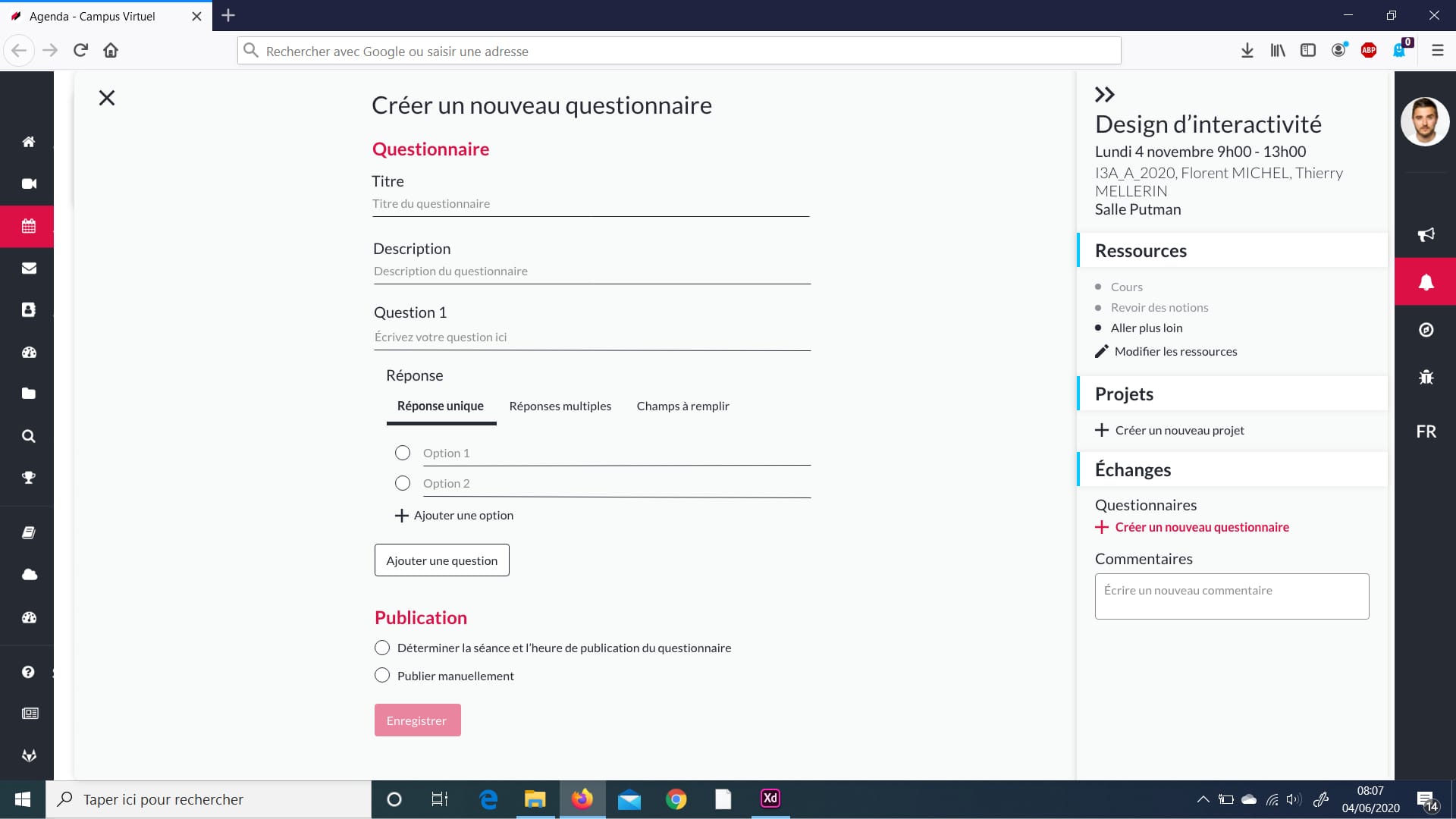Open Adobe XD from the taskbar
The image size is (1456, 819).
pyautogui.click(x=770, y=799)
